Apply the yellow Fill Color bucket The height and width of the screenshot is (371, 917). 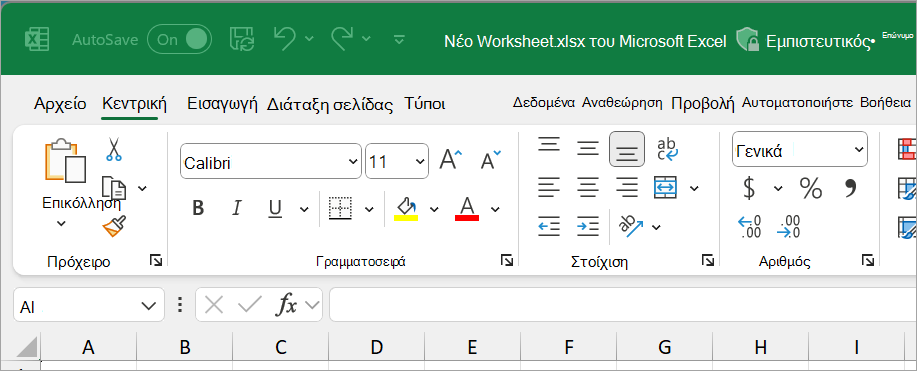(406, 208)
